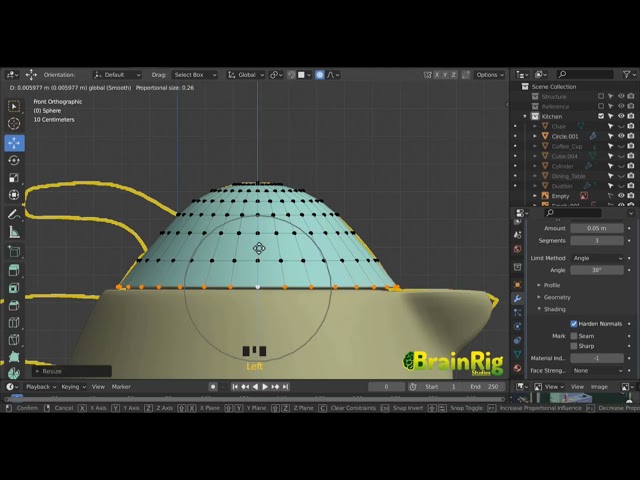This screenshot has height=480, width=640.
Task: Open the Face Strength None dropdown
Action: [x=597, y=371]
